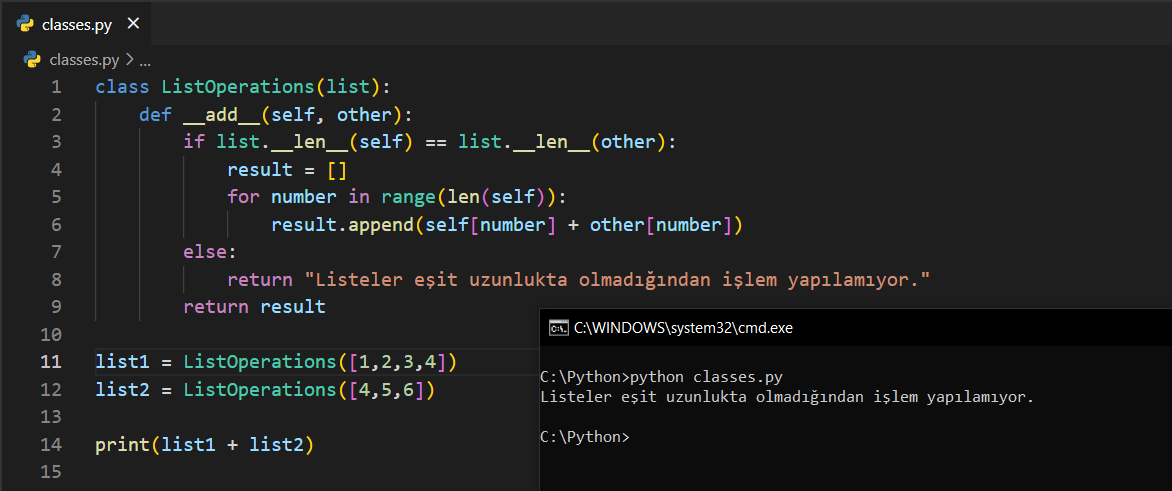Open the classes.py breadcrumb item
1172x491 pixels.
[84, 59]
